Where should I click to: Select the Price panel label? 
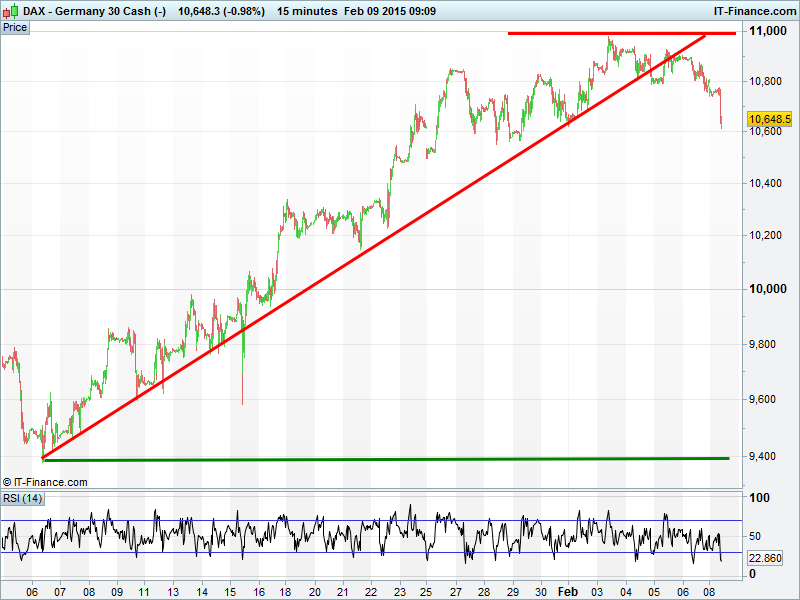pos(15,27)
